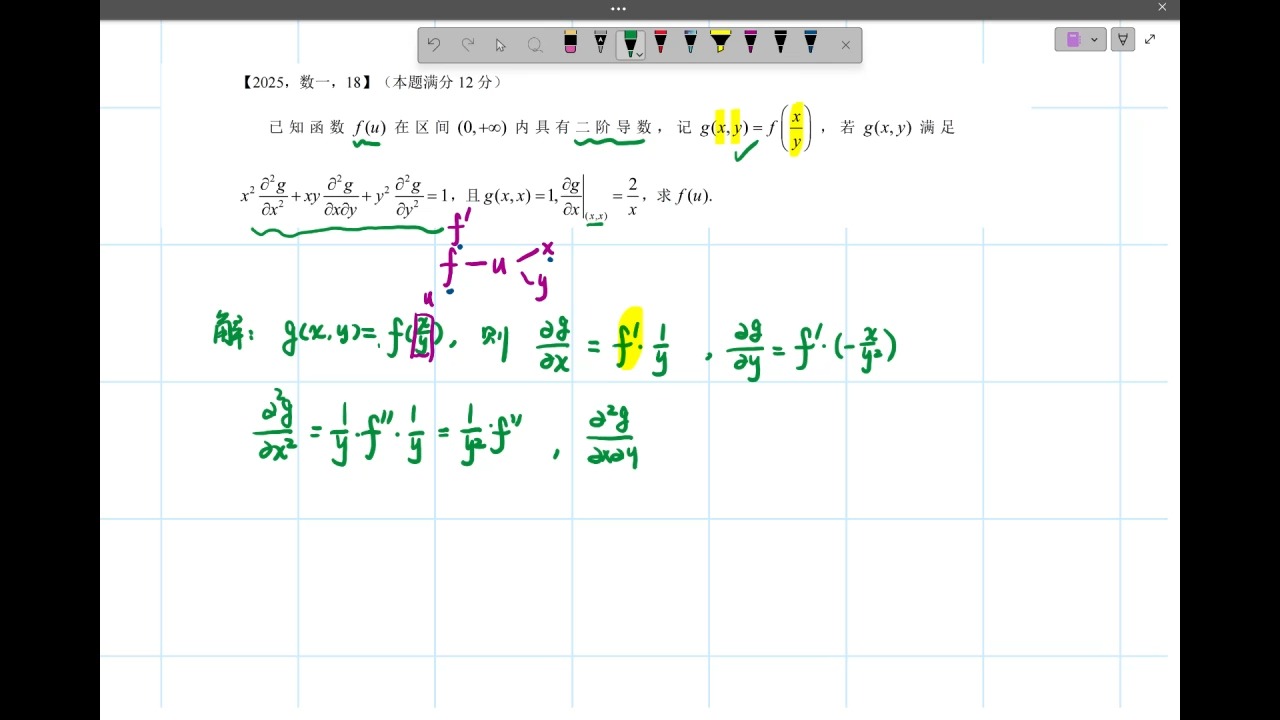Viewport: 1280px width, 720px height.
Task: Activate the lasso selection tool
Action: [535, 44]
